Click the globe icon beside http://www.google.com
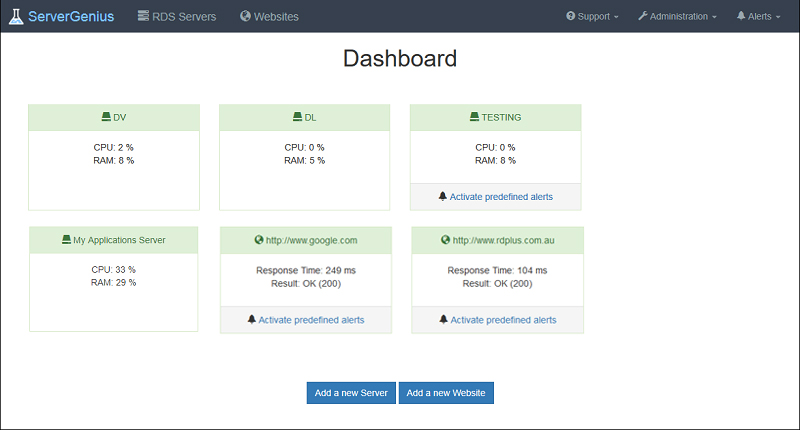 point(259,240)
